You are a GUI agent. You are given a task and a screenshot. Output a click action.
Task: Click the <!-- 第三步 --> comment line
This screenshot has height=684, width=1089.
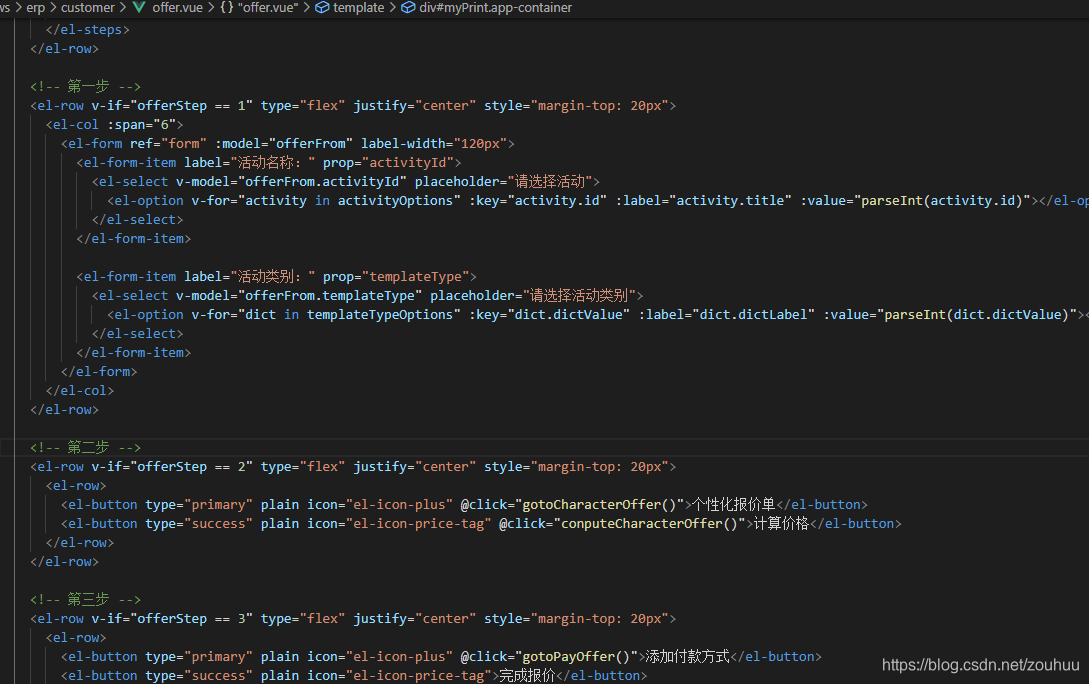[85, 600]
